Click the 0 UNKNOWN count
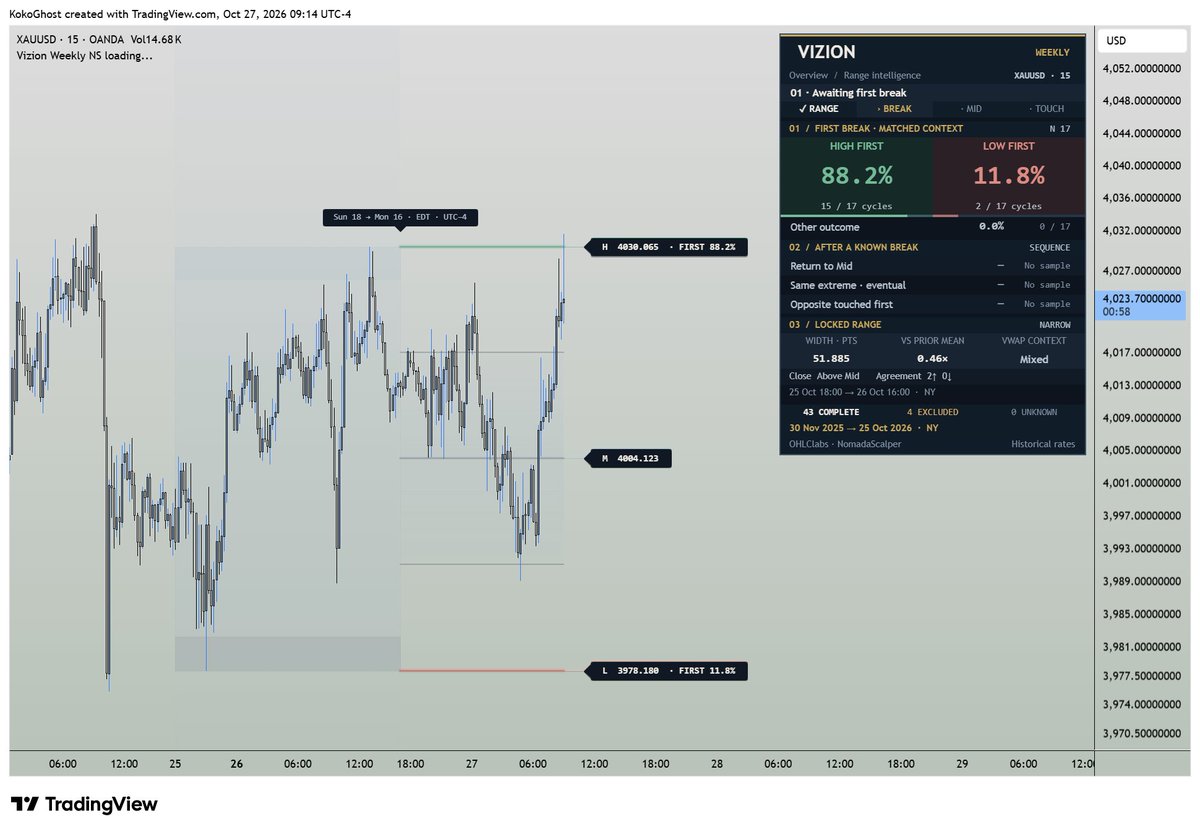Viewport: 1200px width, 832px height. (1033, 412)
